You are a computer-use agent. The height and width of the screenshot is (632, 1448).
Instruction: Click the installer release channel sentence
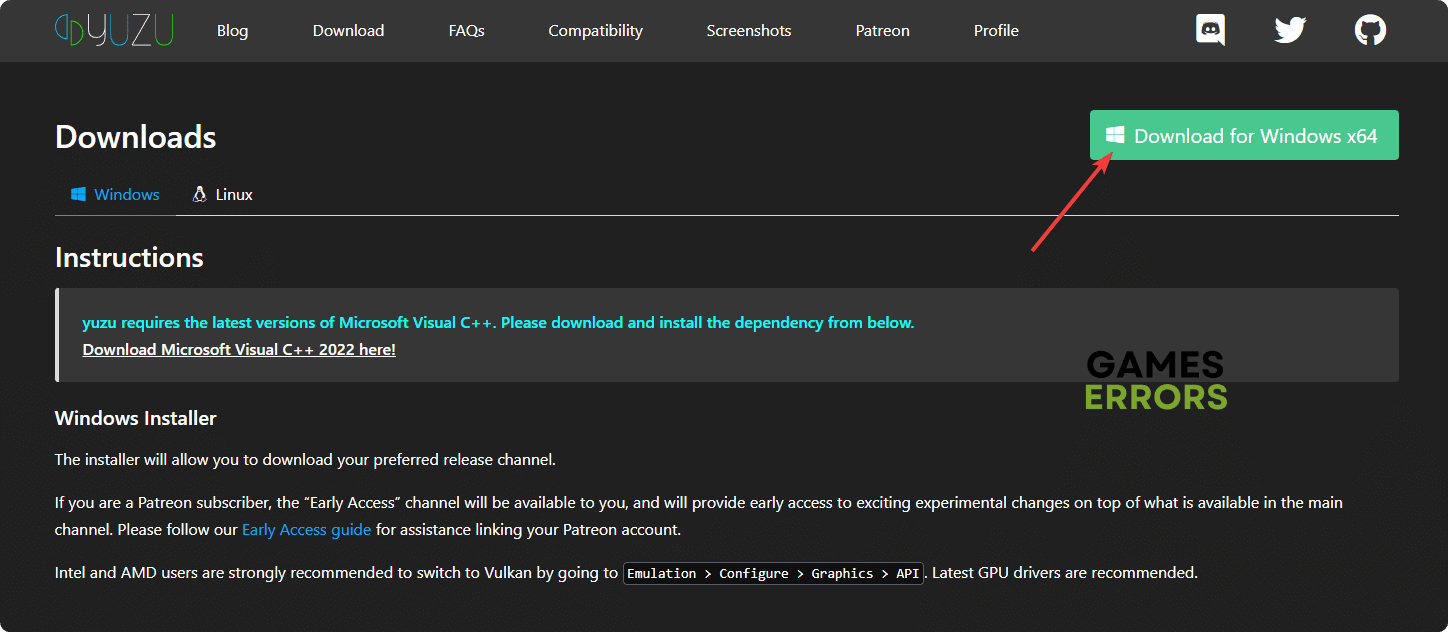coord(305,460)
